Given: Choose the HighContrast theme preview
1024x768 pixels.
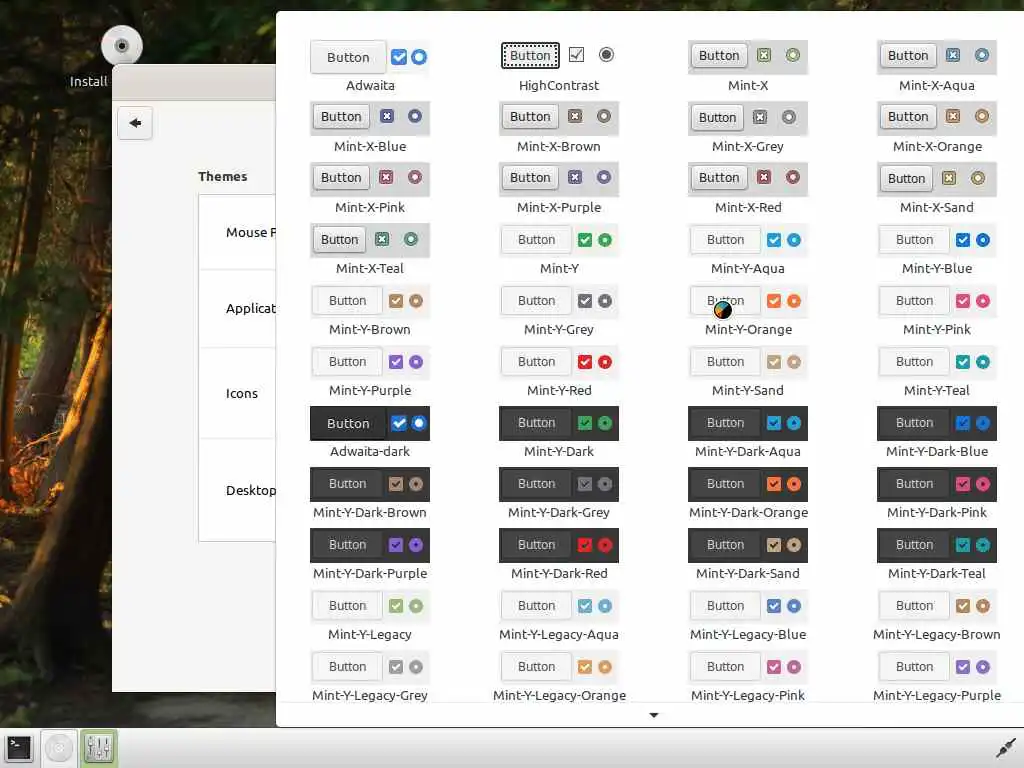Looking at the screenshot, I should [x=559, y=56].
